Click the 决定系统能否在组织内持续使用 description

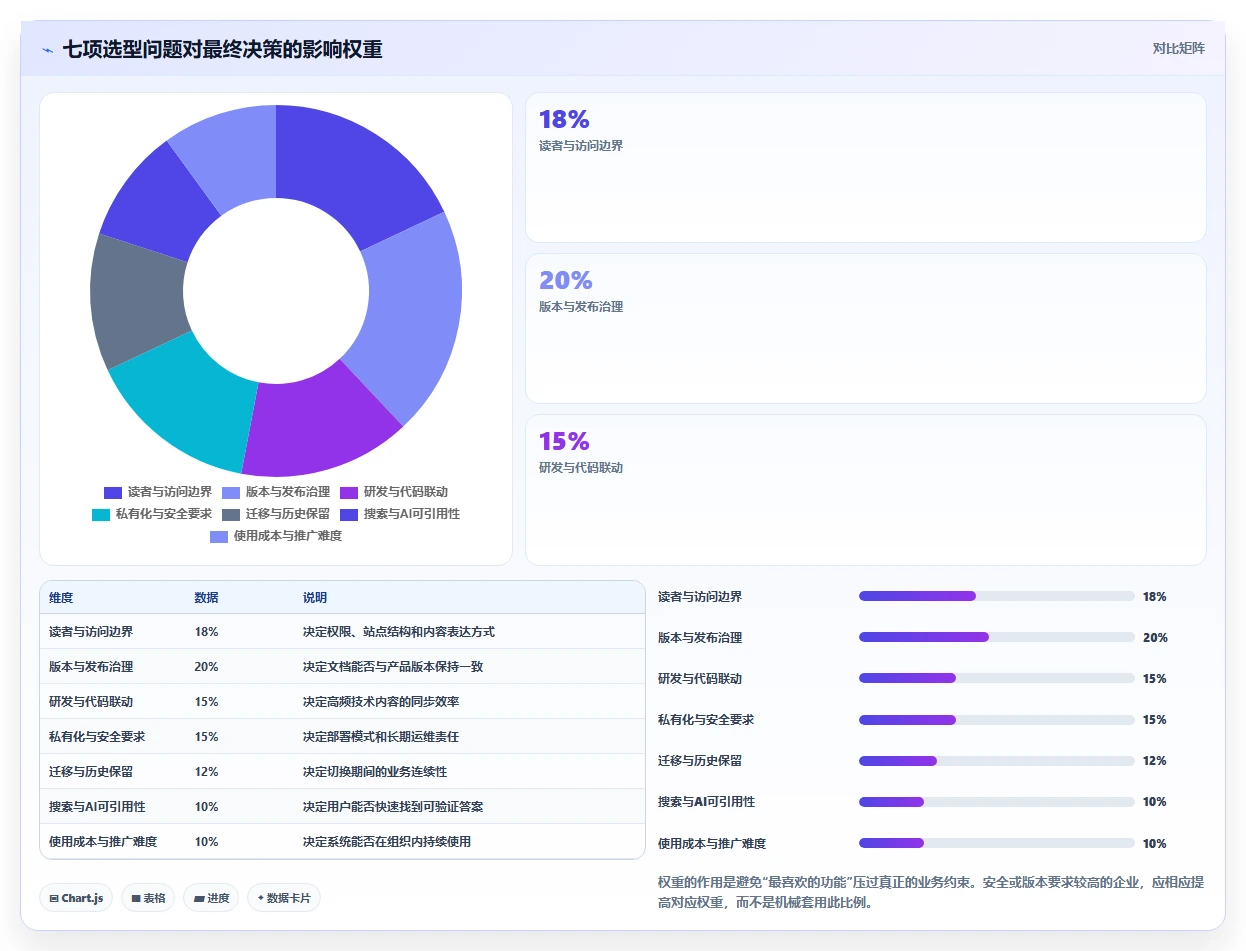tap(387, 842)
